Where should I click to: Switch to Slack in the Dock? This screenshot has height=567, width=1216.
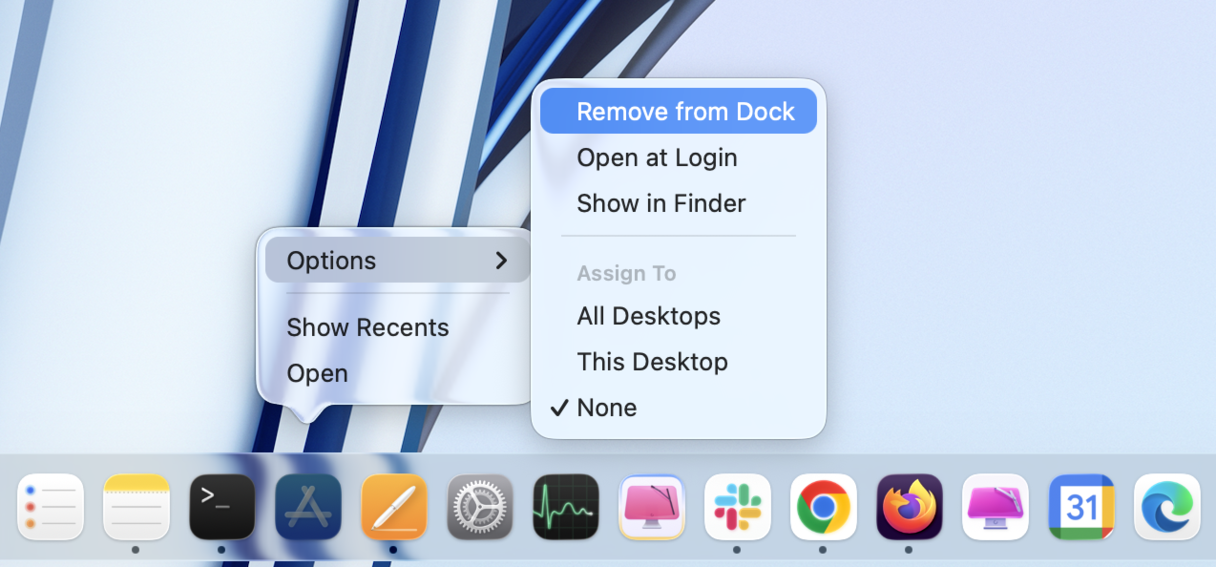pyautogui.click(x=738, y=507)
